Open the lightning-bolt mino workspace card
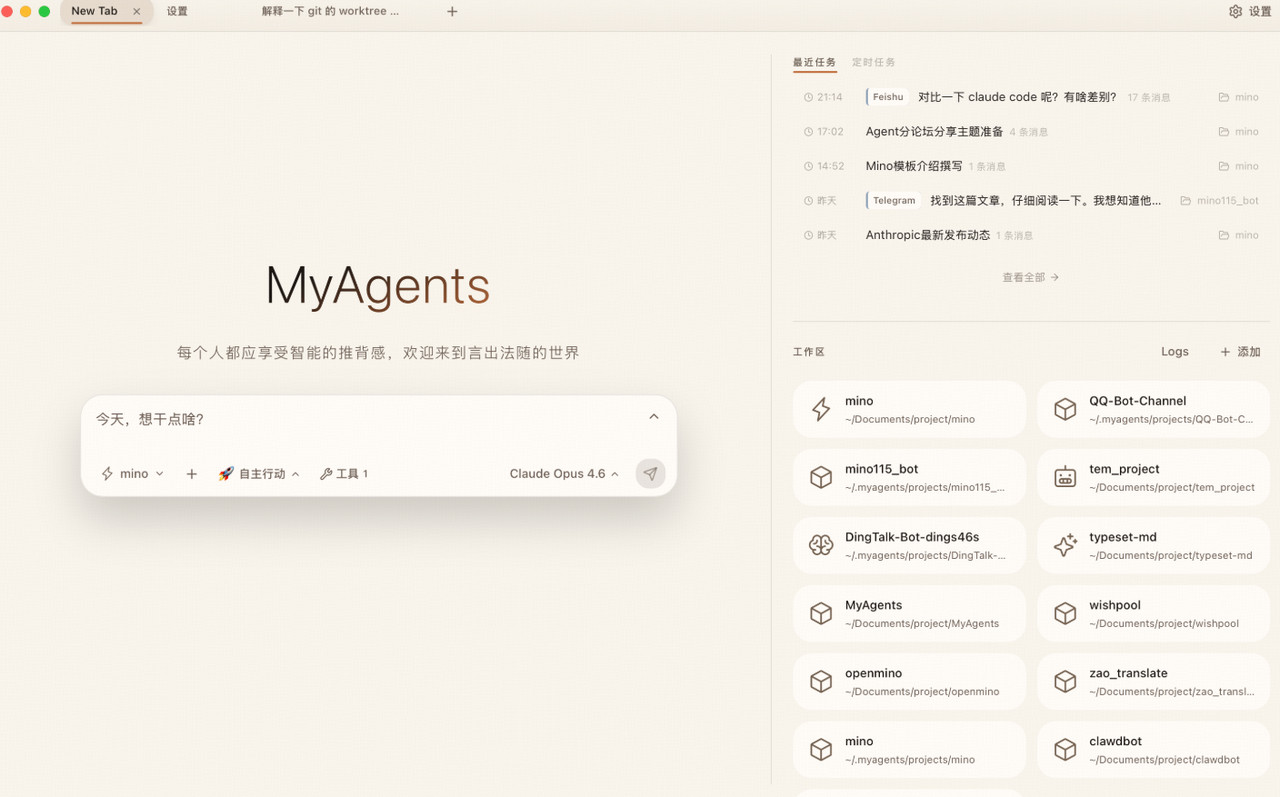This screenshot has height=797, width=1280. coord(909,409)
